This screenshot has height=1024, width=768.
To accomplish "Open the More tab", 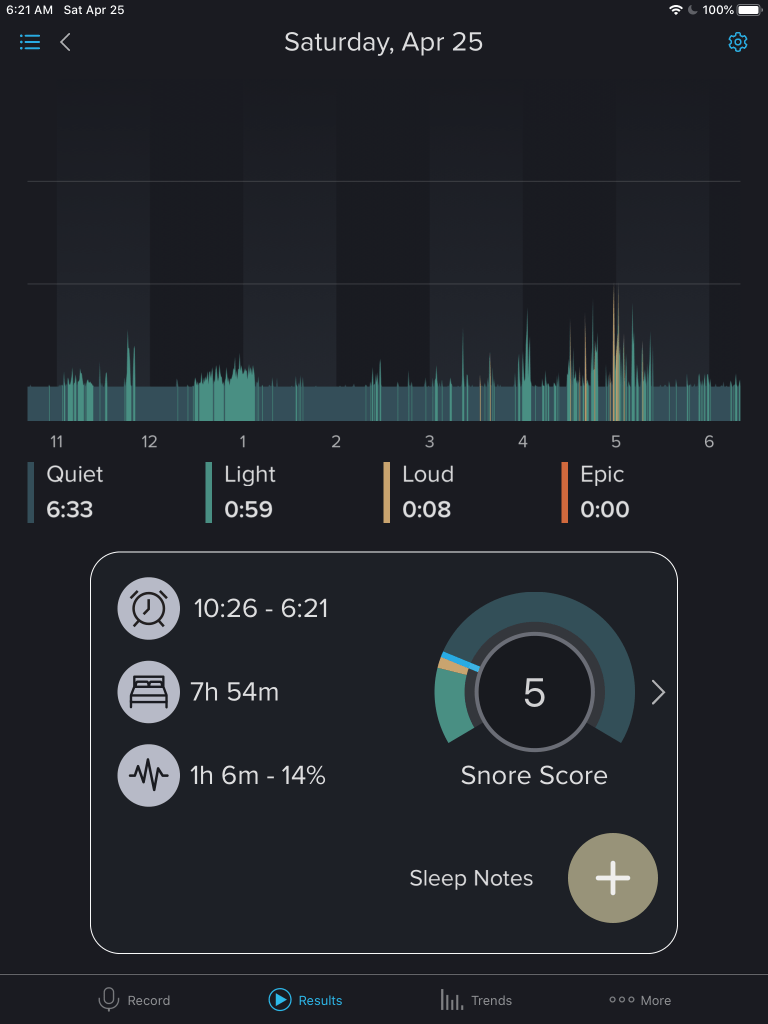I will pyautogui.click(x=640, y=999).
